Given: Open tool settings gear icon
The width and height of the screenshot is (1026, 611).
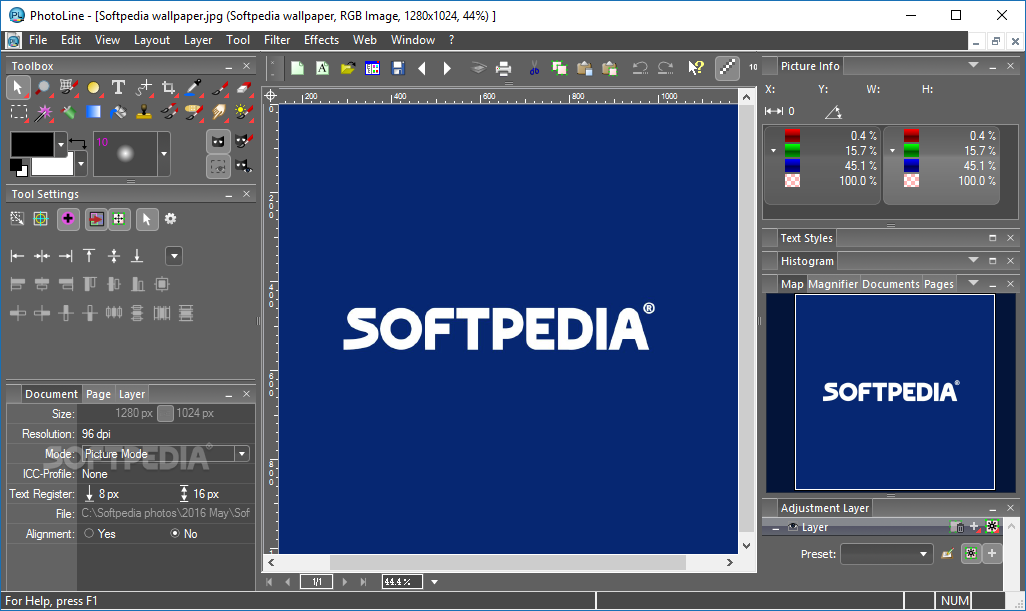Looking at the screenshot, I should pyautogui.click(x=171, y=219).
